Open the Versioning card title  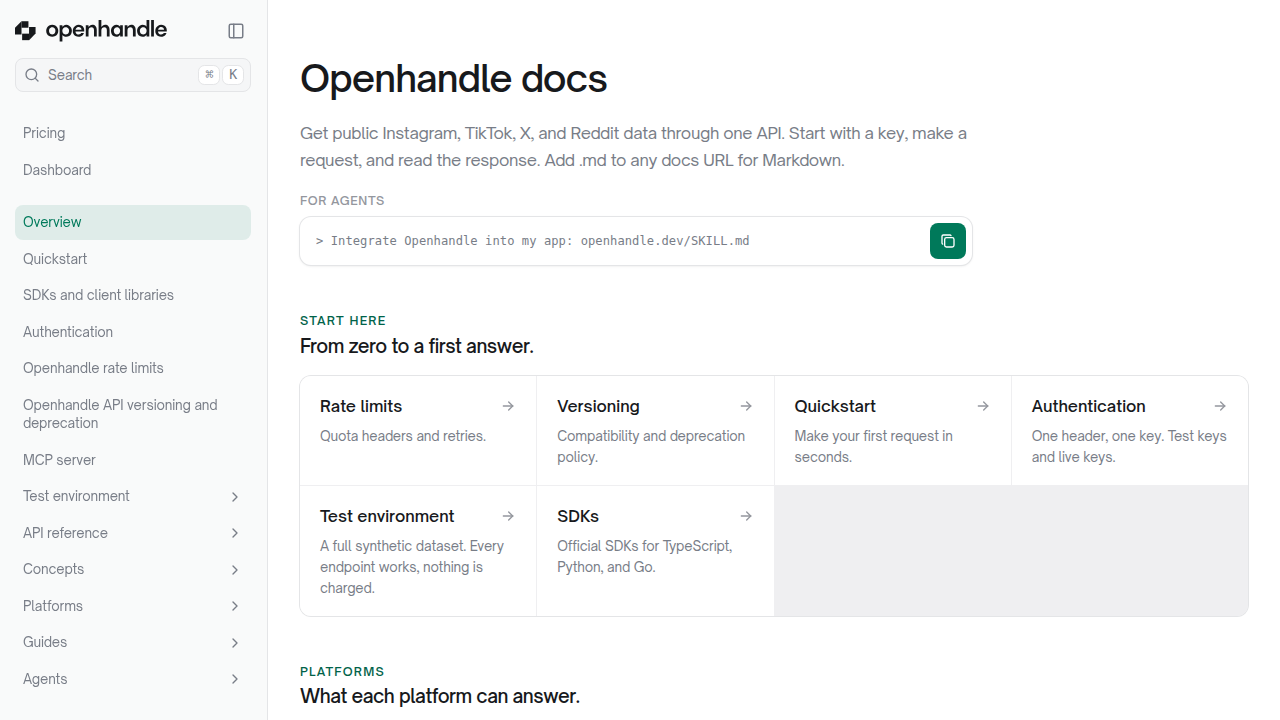598,406
